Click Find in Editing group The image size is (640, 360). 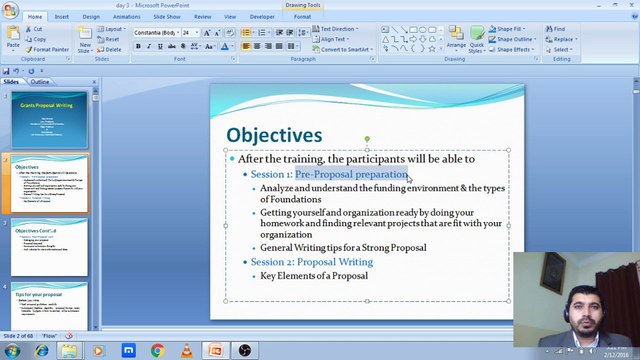(556, 29)
